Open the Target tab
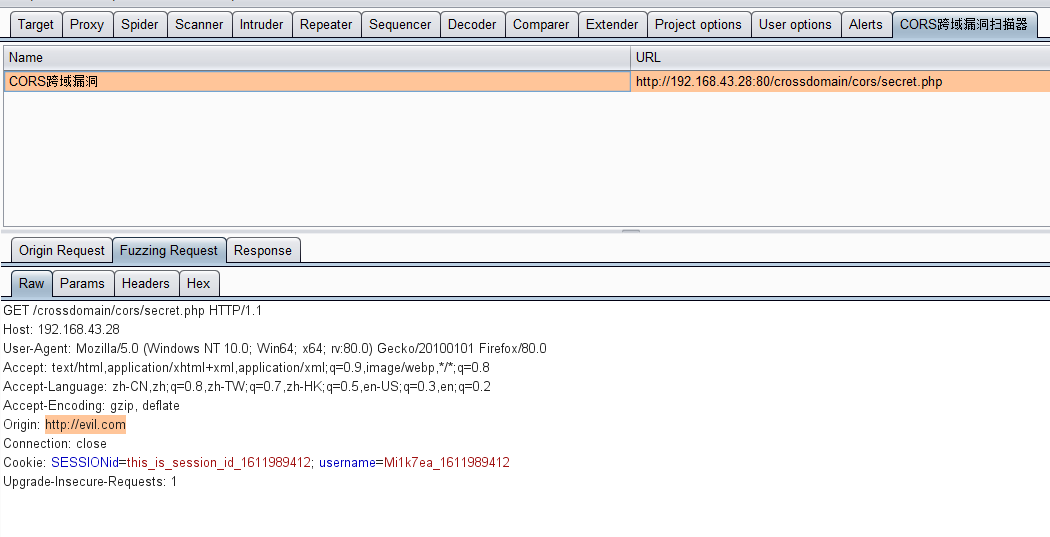 click(36, 24)
